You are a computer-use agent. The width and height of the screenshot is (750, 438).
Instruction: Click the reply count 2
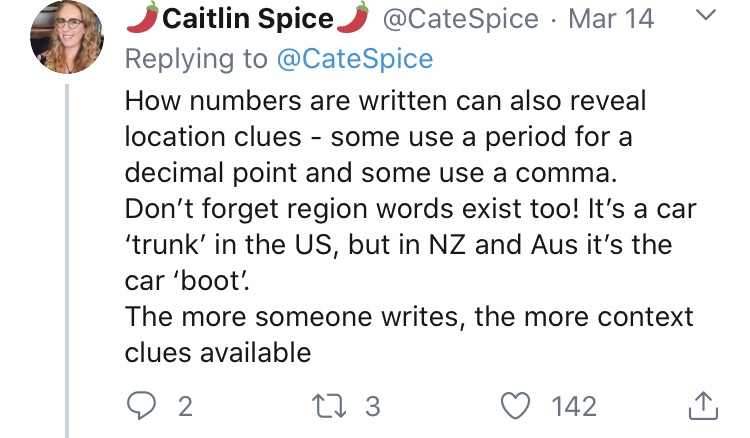[186, 406]
